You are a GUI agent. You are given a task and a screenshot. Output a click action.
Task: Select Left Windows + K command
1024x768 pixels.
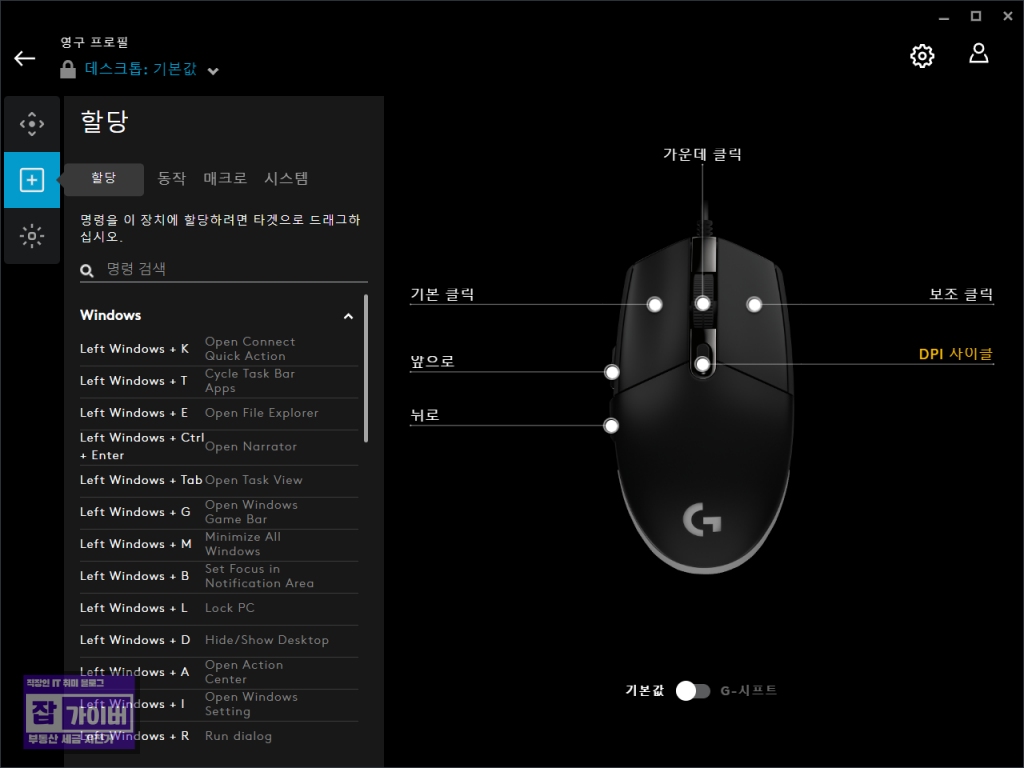pos(219,349)
